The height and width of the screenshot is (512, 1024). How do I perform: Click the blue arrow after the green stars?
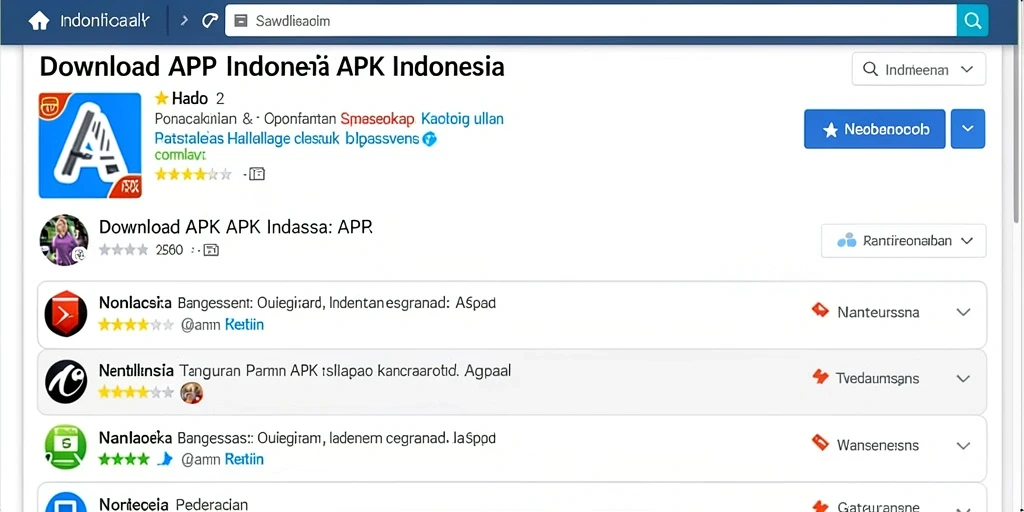(165, 459)
